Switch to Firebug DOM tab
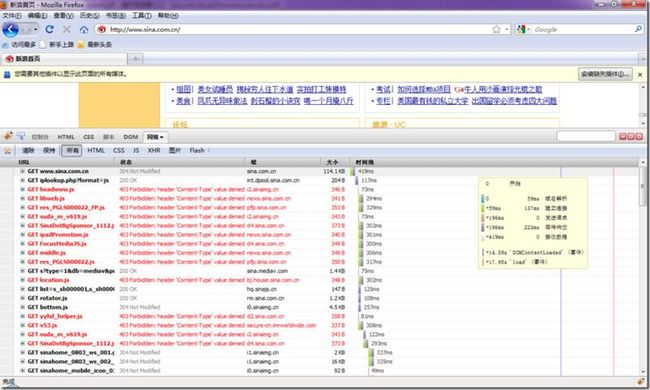 click(131, 137)
